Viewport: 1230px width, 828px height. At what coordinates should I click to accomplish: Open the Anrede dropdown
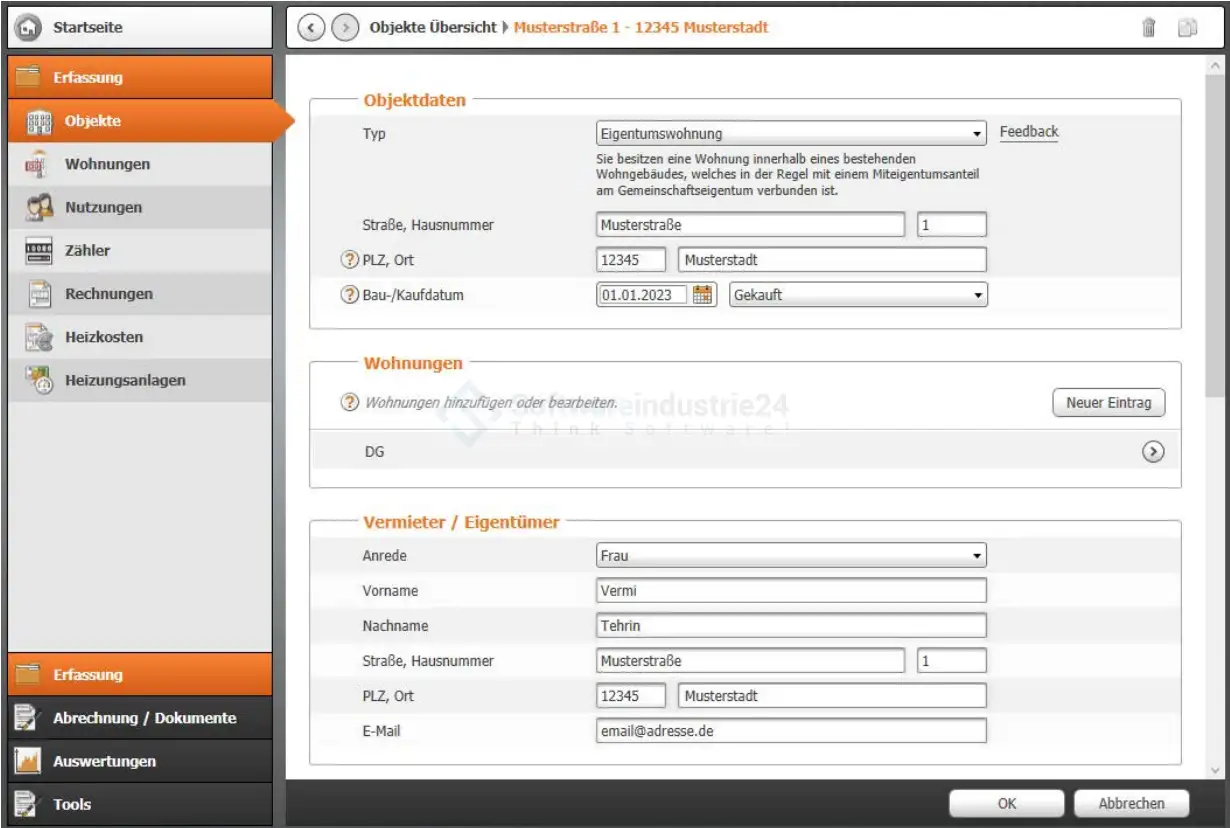click(790, 556)
